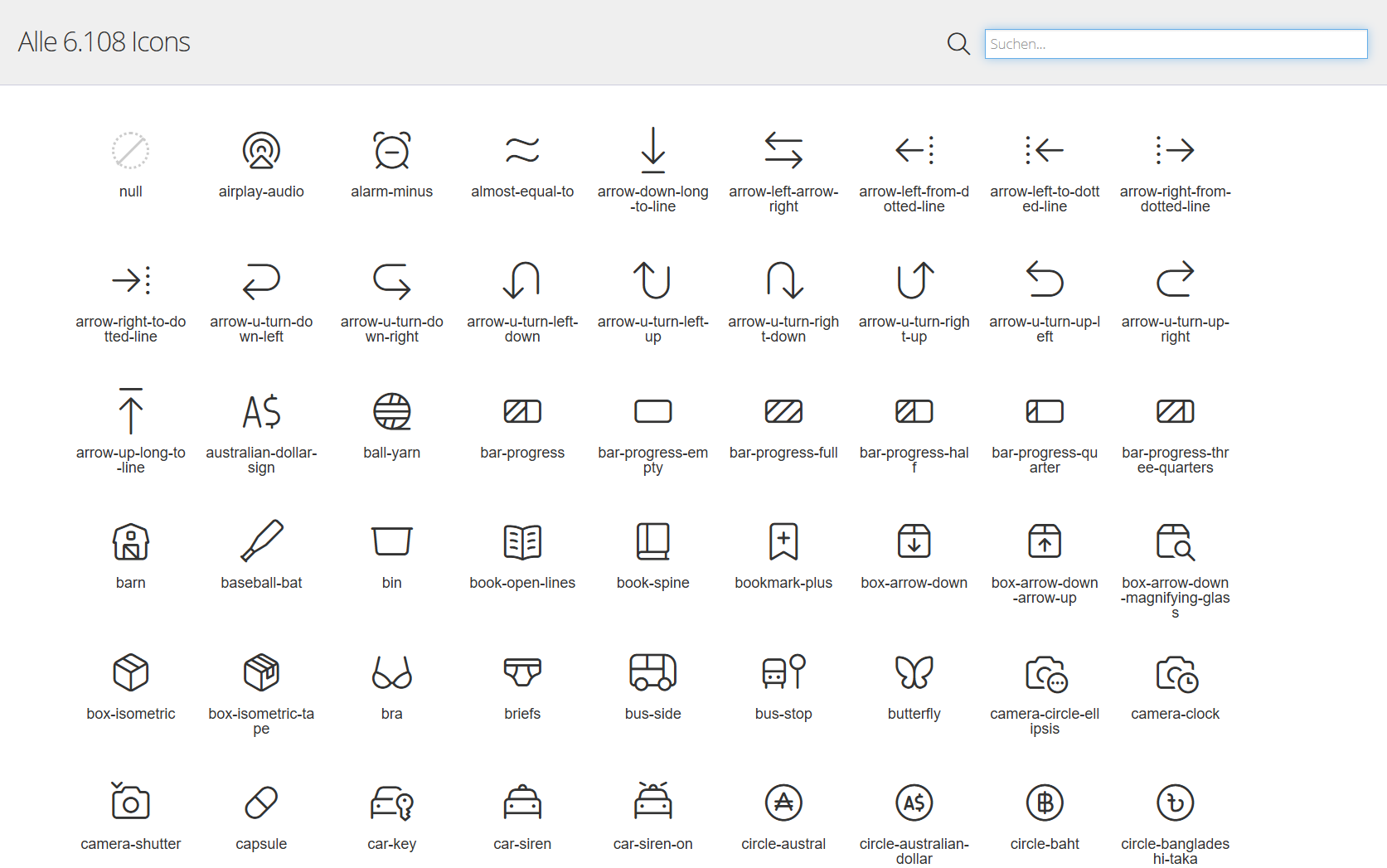Select the book-open-lines icon
Screen dimensions: 1387x868
(522, 542)
